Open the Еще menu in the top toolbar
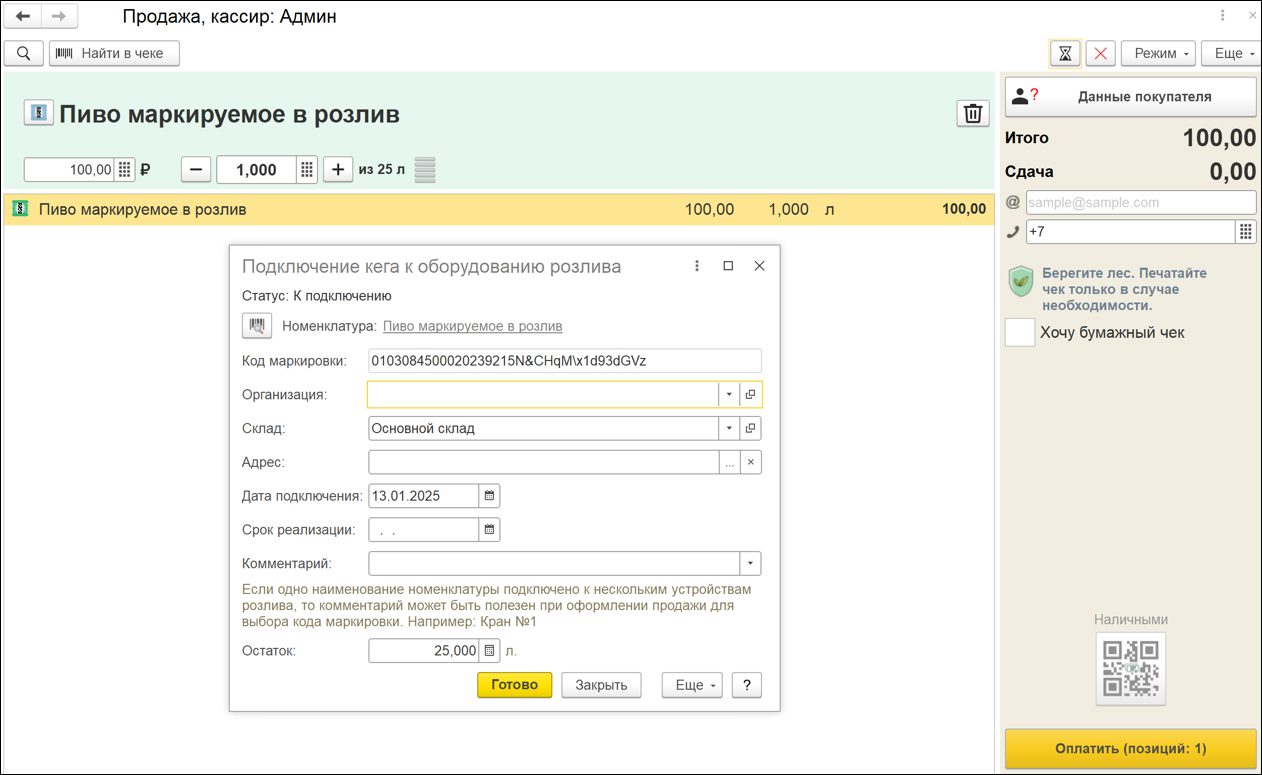 click(x=1231, y=53)
